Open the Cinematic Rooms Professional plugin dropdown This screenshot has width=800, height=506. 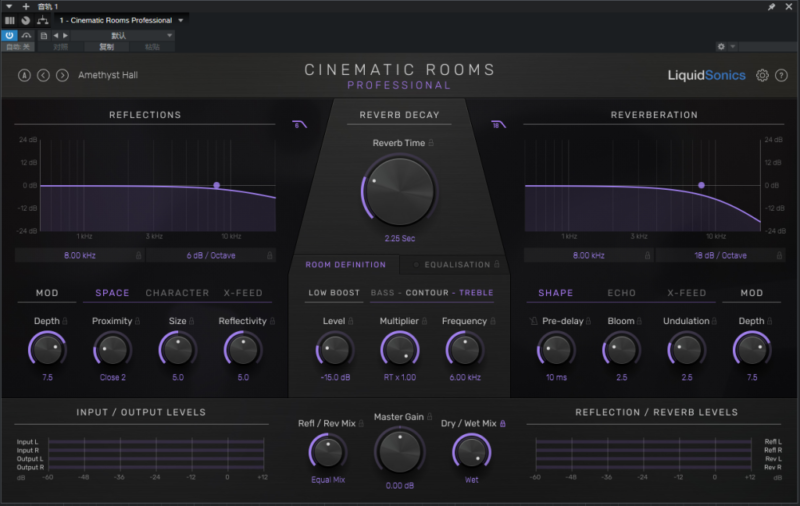(x=120, y=20)
